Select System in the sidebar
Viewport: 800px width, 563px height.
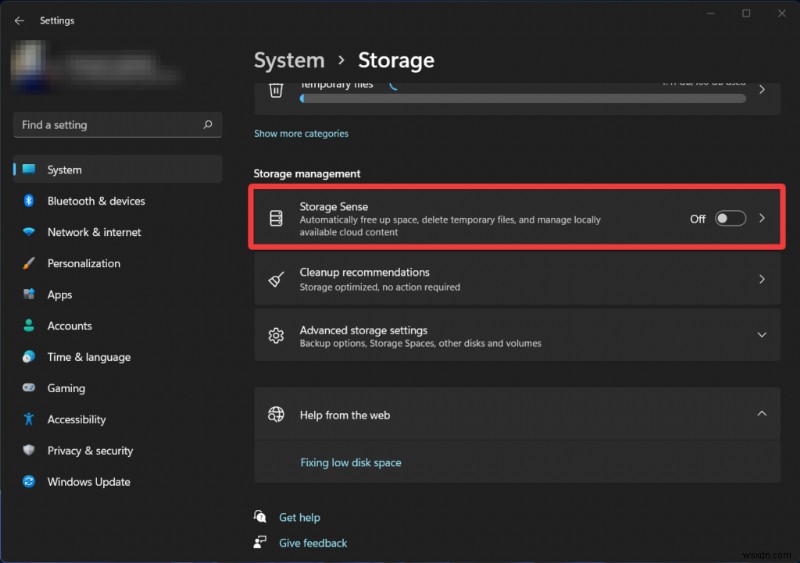tap(118, 169)
